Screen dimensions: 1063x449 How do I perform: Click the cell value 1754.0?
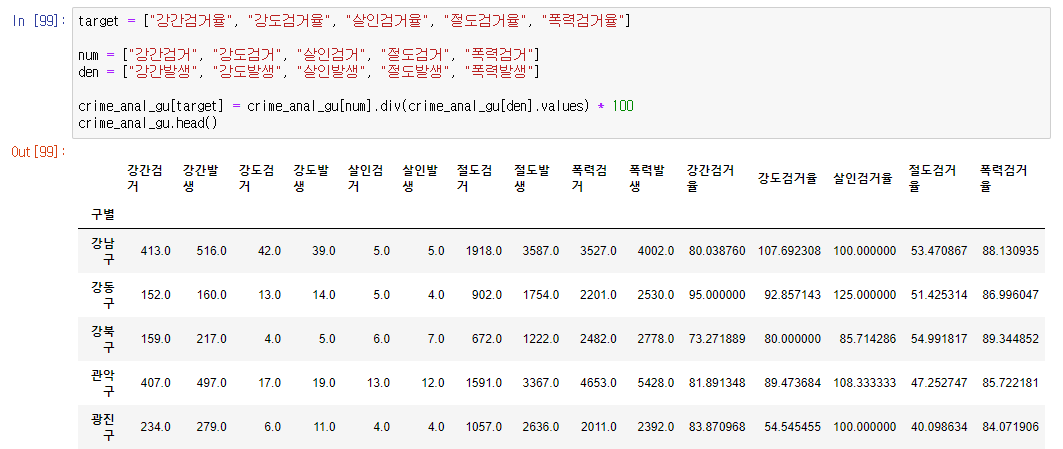click(540, 295)
